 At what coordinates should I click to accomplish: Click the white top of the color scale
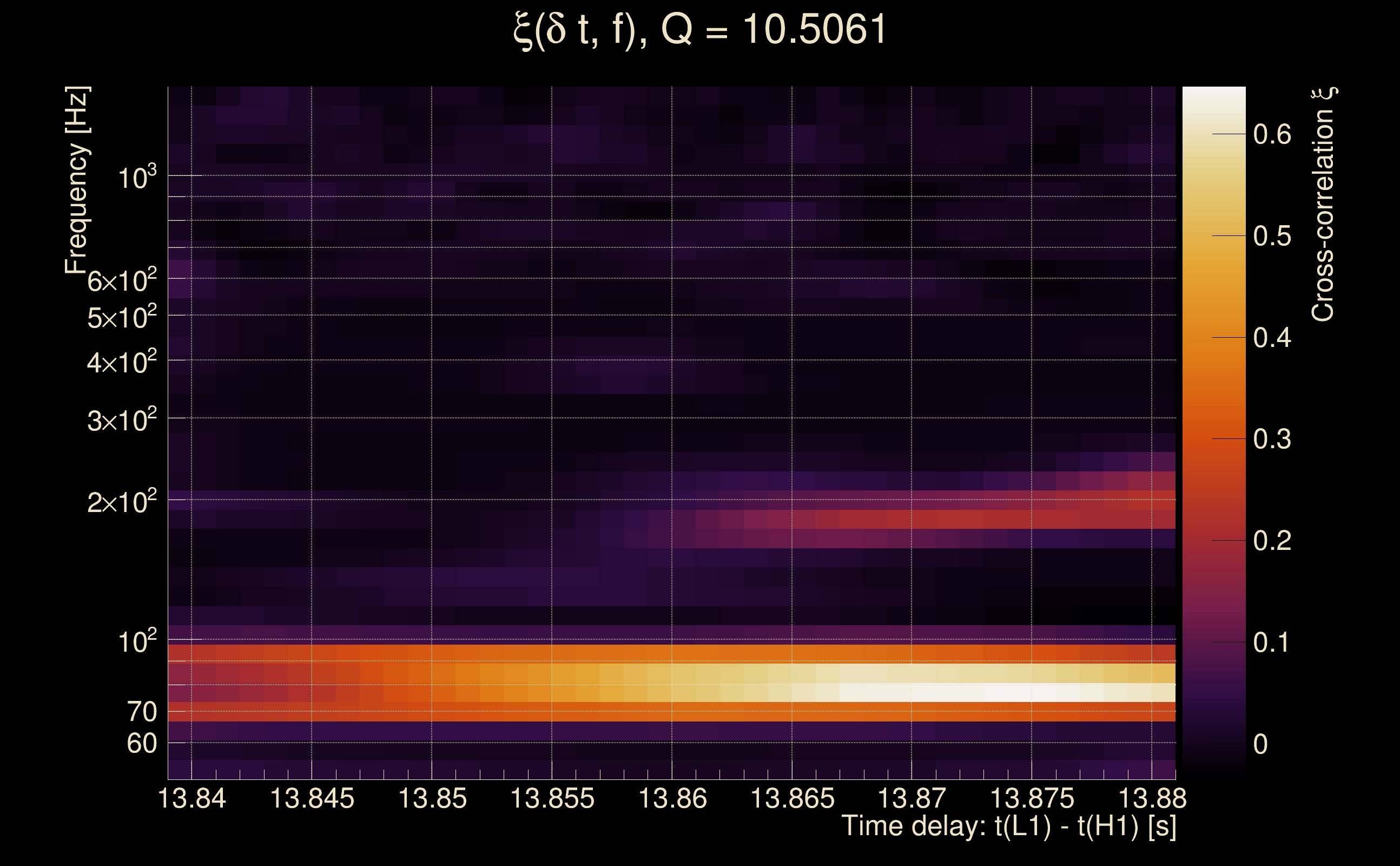pos(1213,100)
